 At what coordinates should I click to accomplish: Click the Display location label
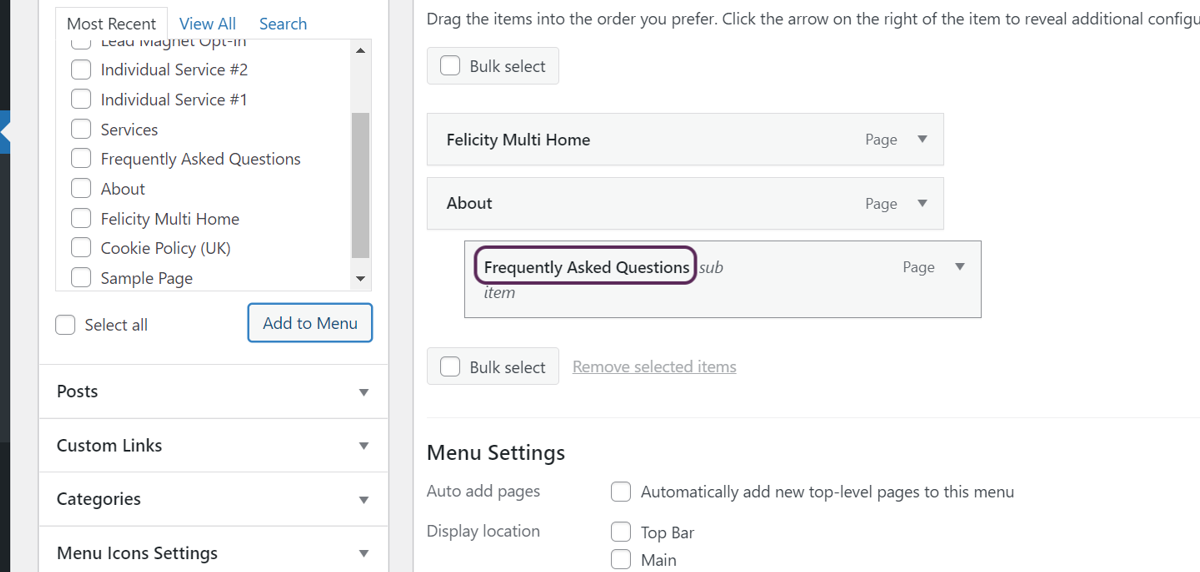pos(483,531)
